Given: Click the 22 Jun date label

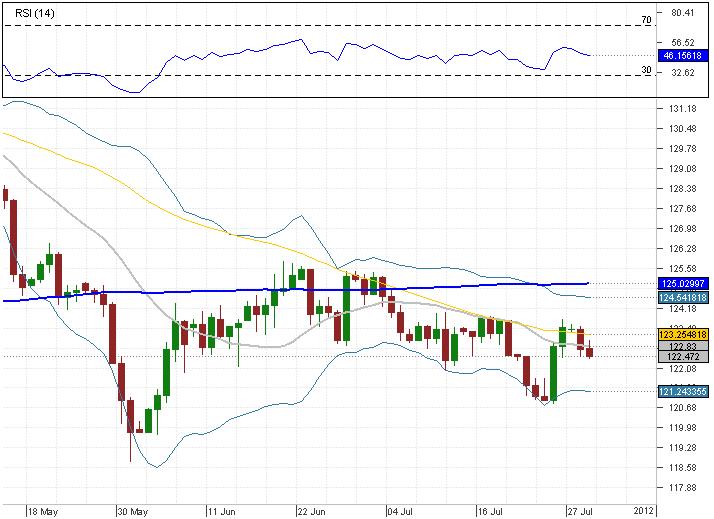Looking at the screenshot, I should point(310,509).
